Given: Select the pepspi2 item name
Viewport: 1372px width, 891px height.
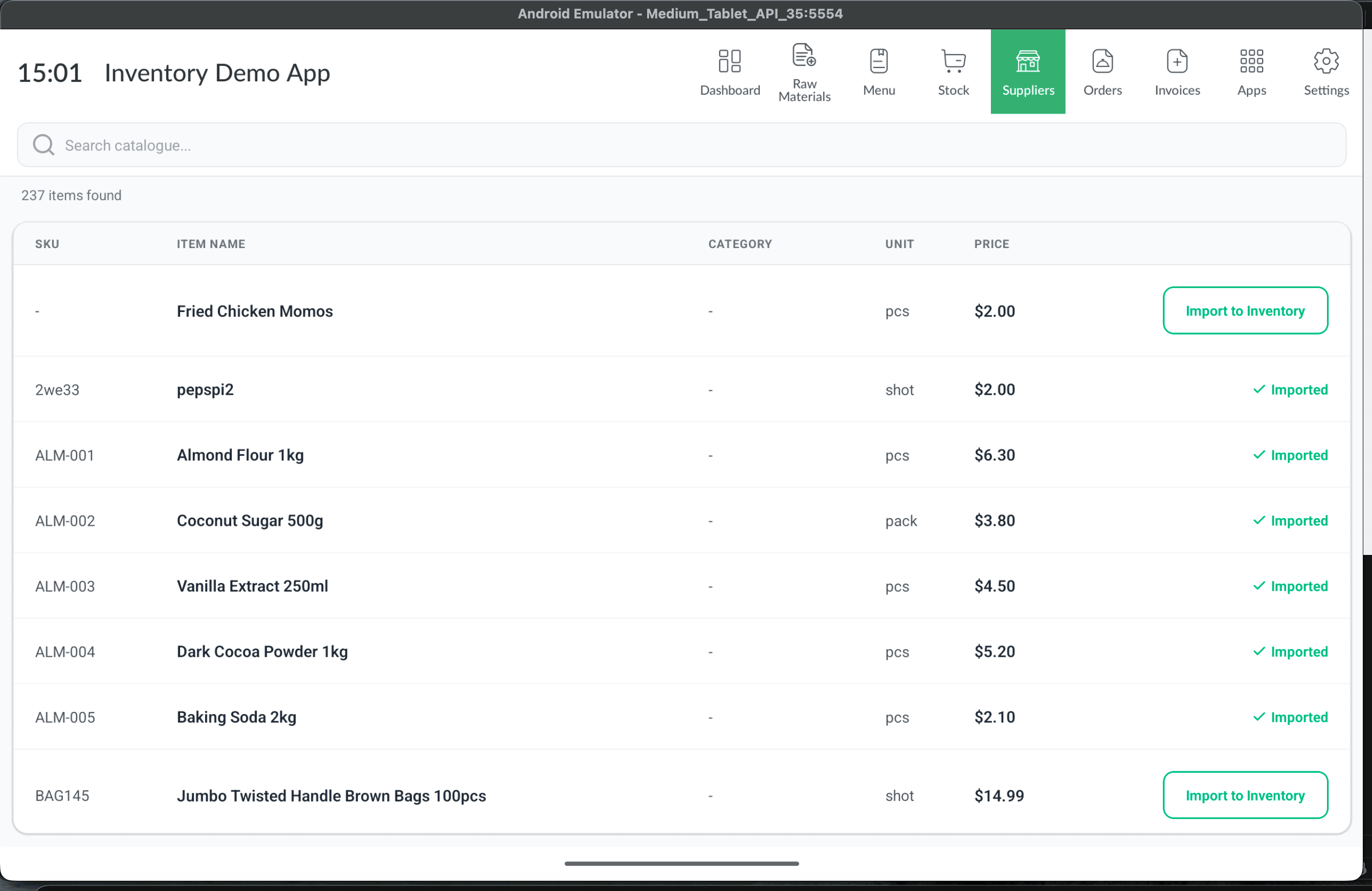Looking at the screenshot, I should (x=205, y=390).
